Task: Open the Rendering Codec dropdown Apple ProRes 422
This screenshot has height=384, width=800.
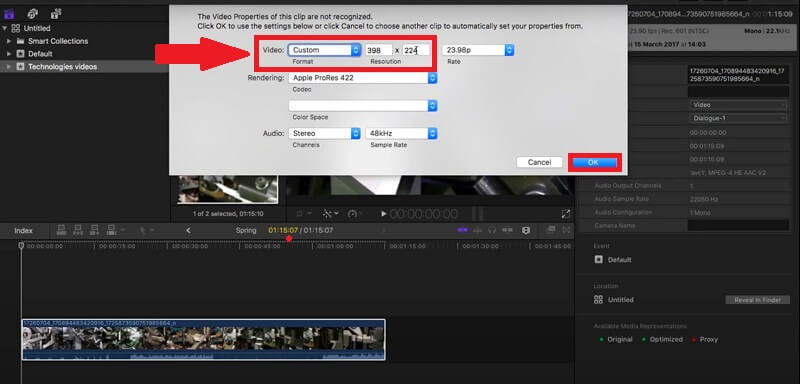Action: 363,78
